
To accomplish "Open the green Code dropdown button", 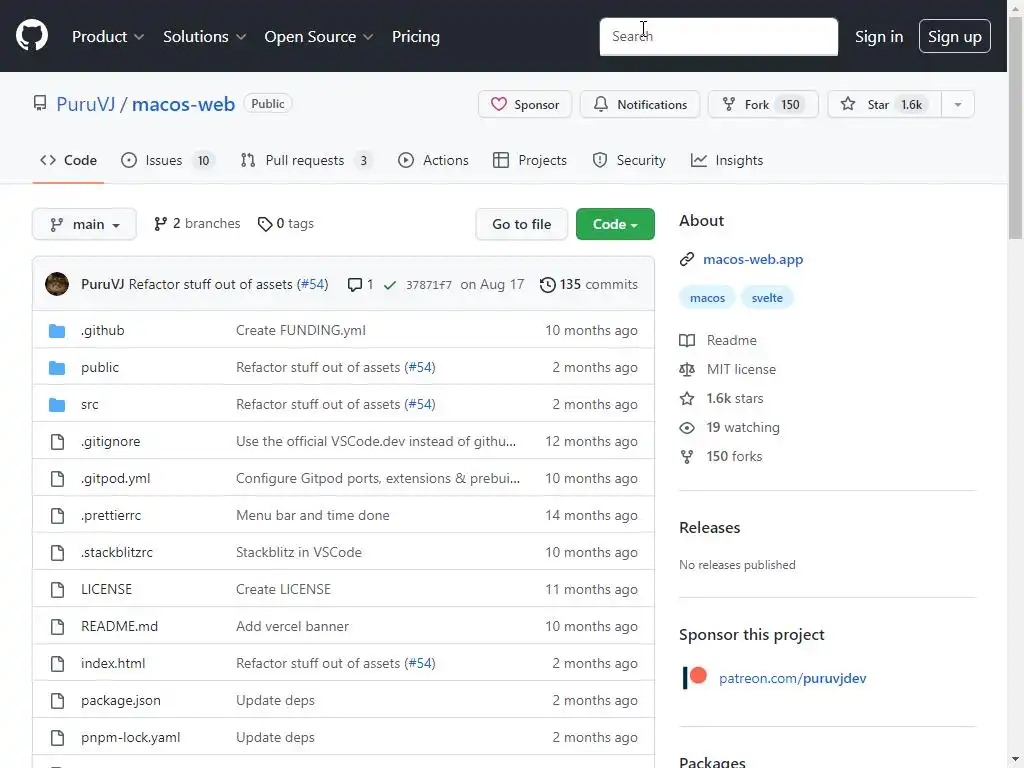I will pyautogui.click(x=615, y=224).
